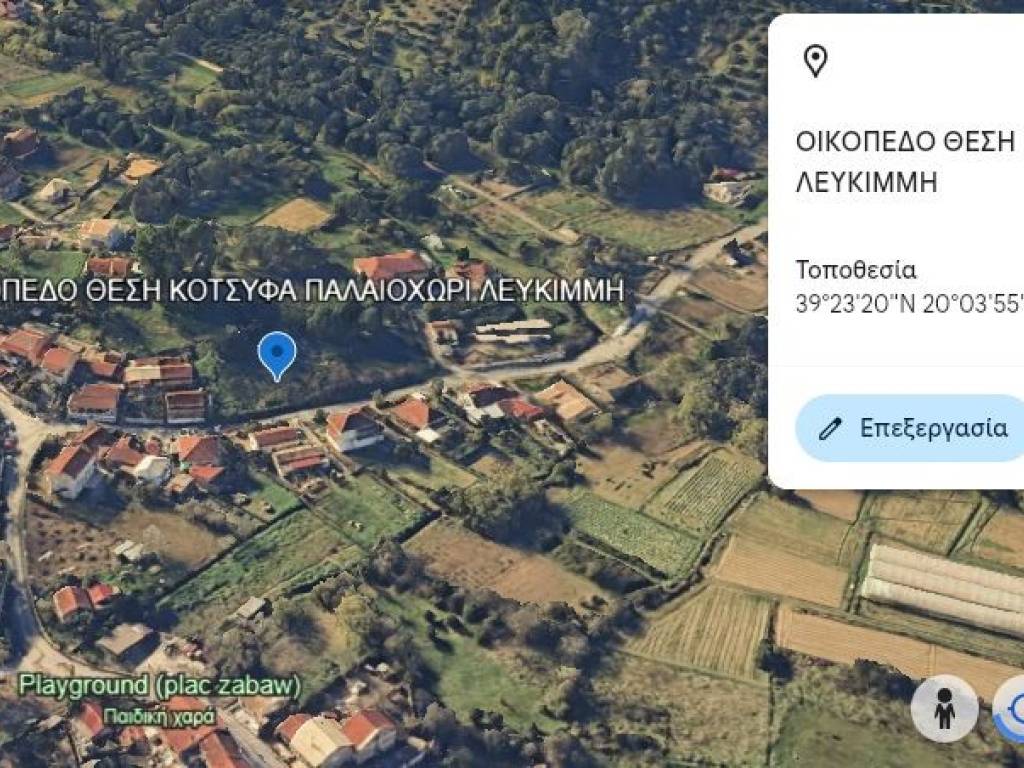The image size is (1024, 768).
Task: Click the orange-roofed house directly above the label text
Action: click(390, 265)
